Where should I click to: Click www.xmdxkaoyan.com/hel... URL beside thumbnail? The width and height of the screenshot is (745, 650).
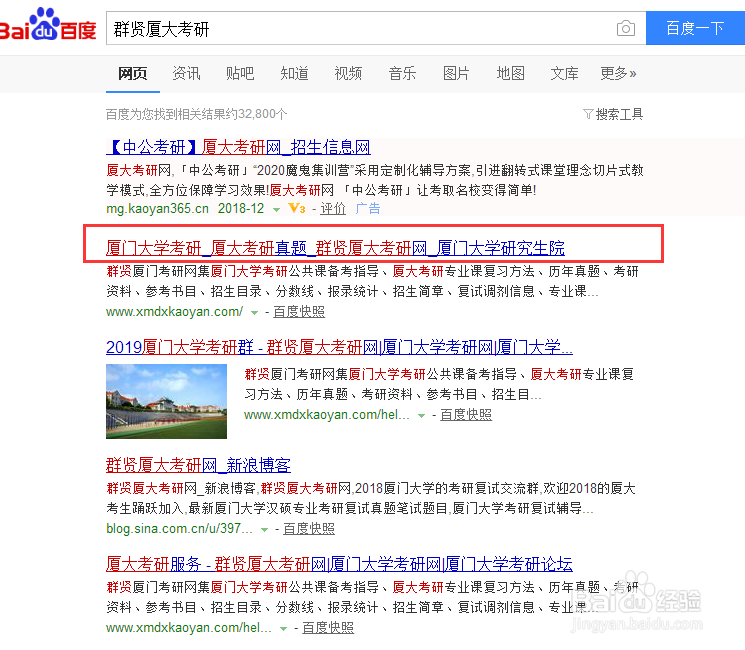(x=326, y=415)
